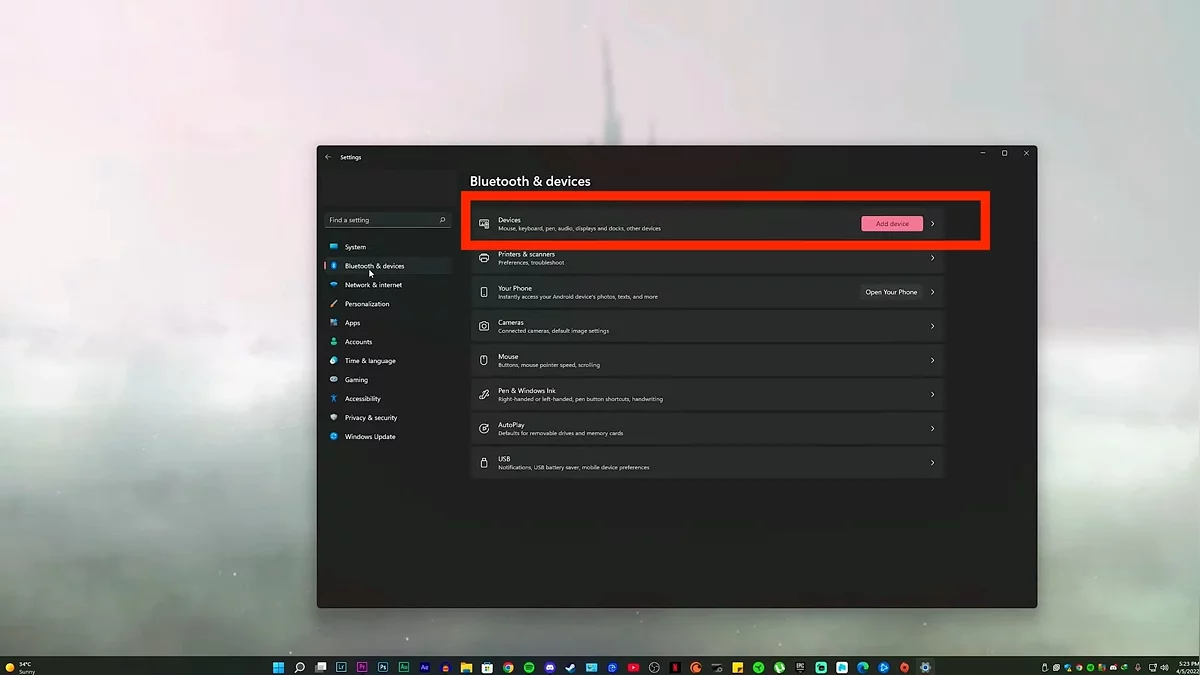Screen dimensions: 1200x675
Task: Select Network & internet in the sidebar
Action: coord(373,285)
